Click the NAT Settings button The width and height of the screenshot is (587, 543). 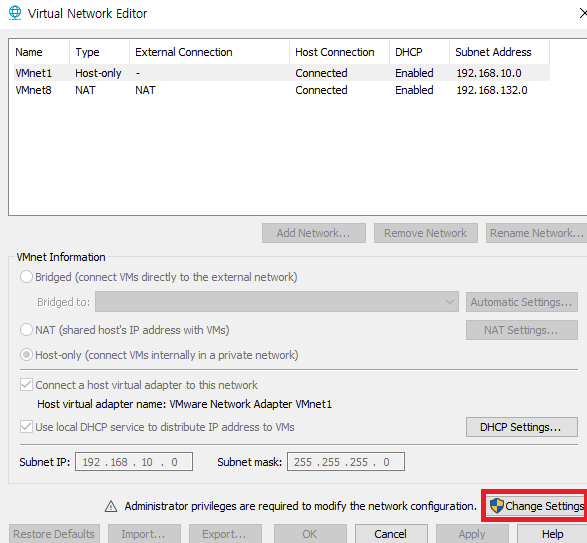[x=521, y=330]
